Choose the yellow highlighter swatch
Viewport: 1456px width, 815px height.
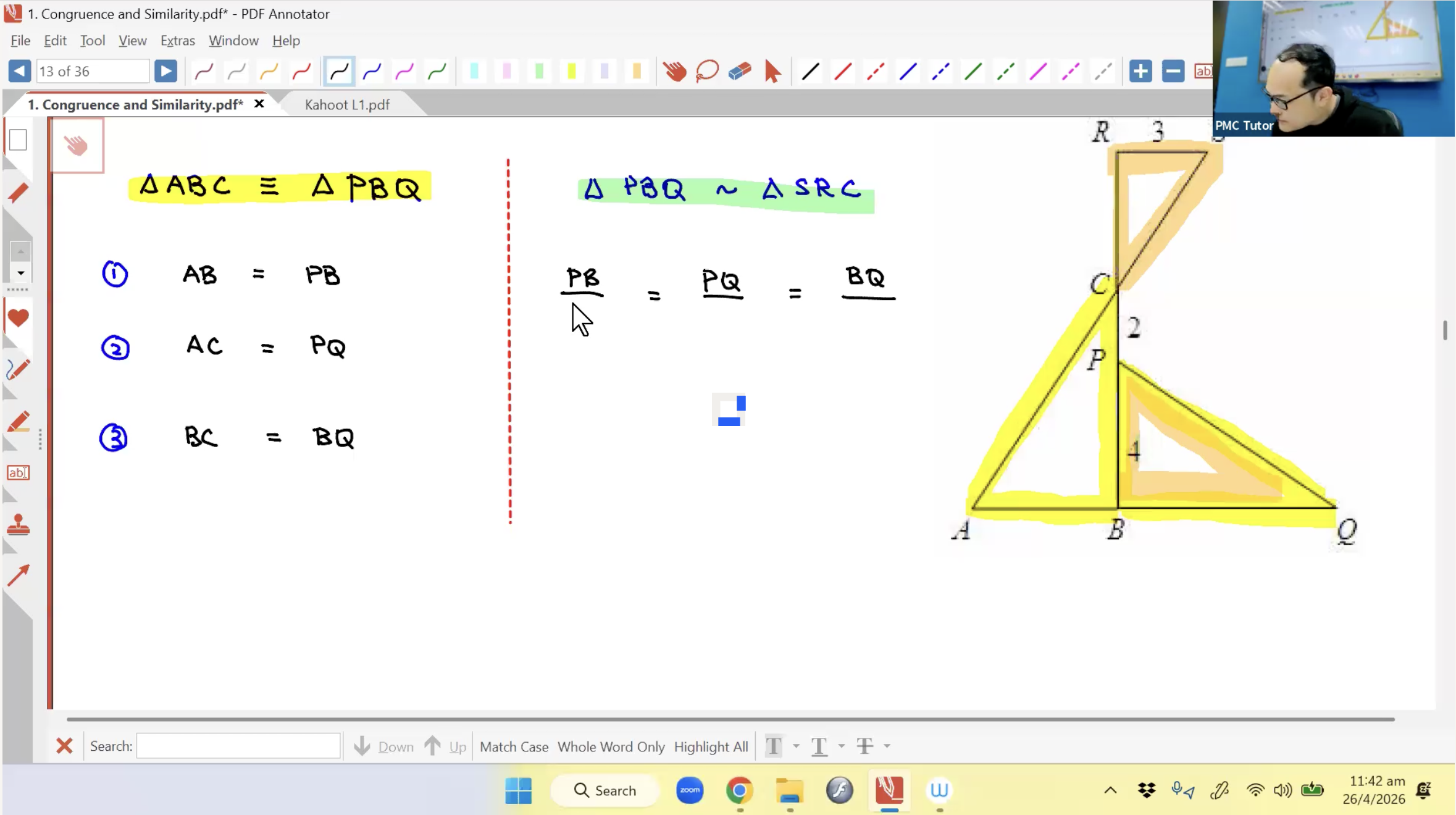pyautogui.click(x=572, y=72)
